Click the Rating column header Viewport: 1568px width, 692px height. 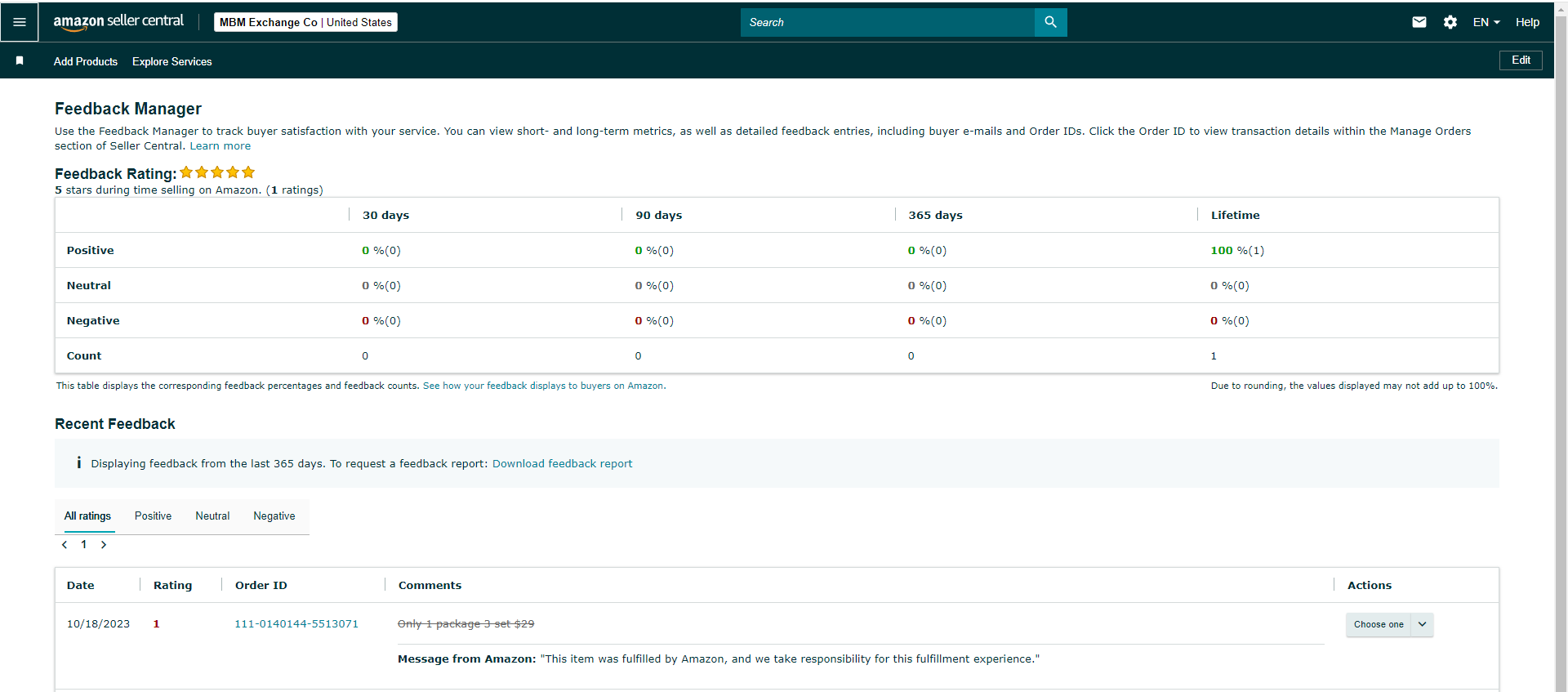(x=172, y=585)
